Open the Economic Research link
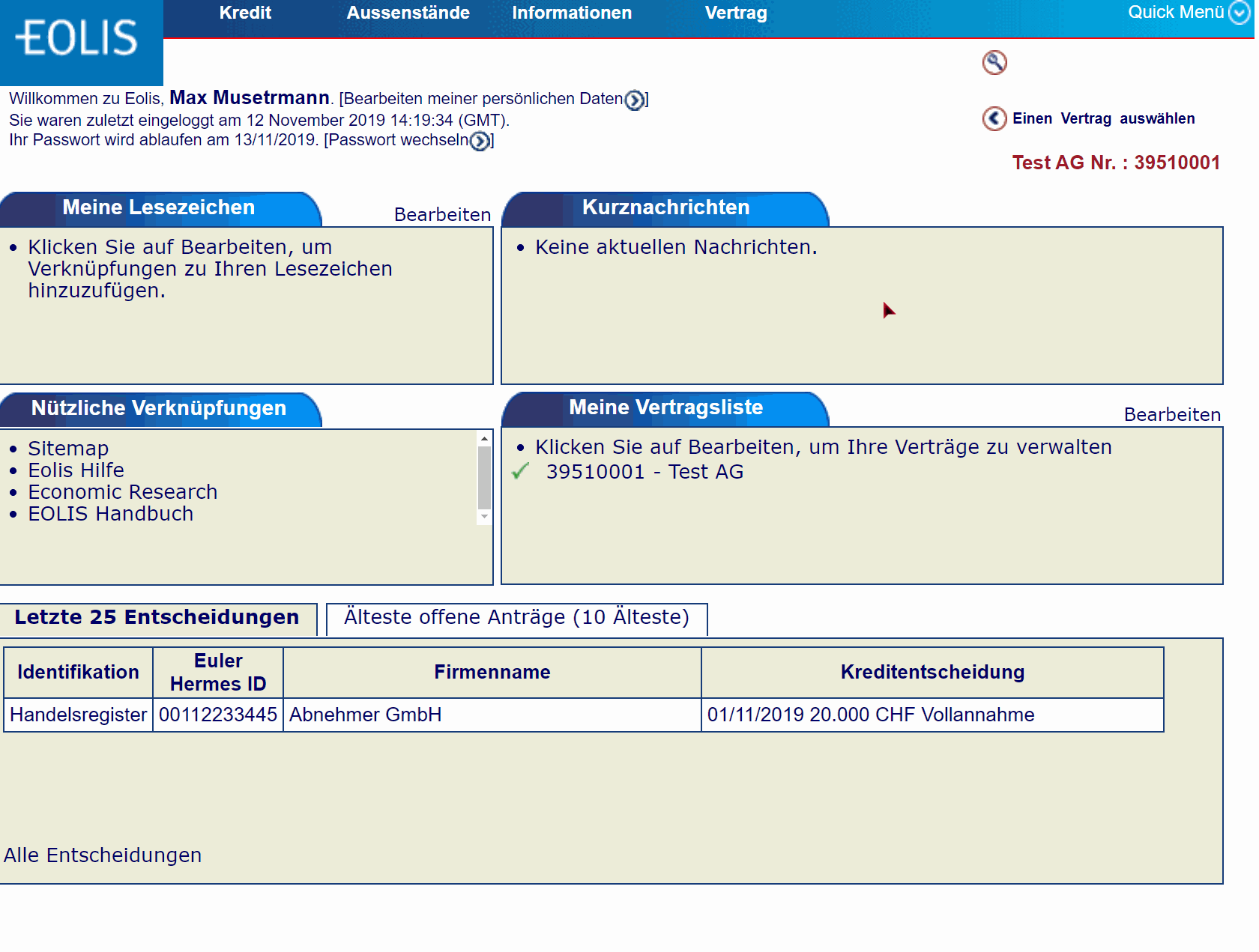 123,492
